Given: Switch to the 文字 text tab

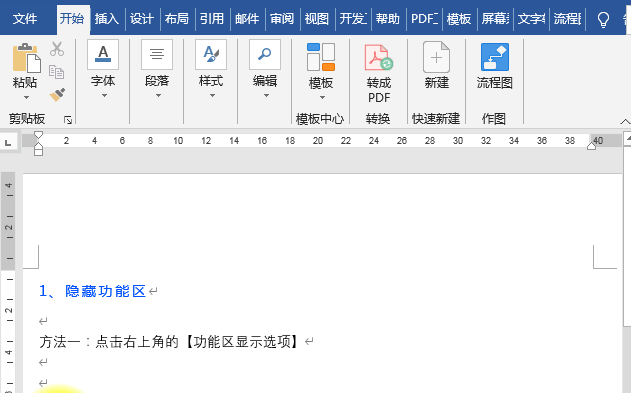Looking at the screenshot, I should [x=531, y=19].
